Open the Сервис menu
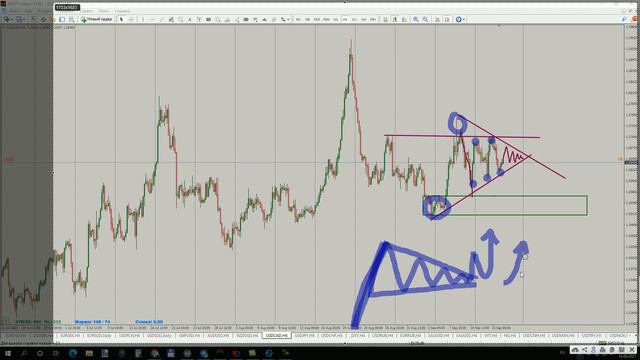Image resolution: width=640 pixels, height=360 pixels. 87,11
